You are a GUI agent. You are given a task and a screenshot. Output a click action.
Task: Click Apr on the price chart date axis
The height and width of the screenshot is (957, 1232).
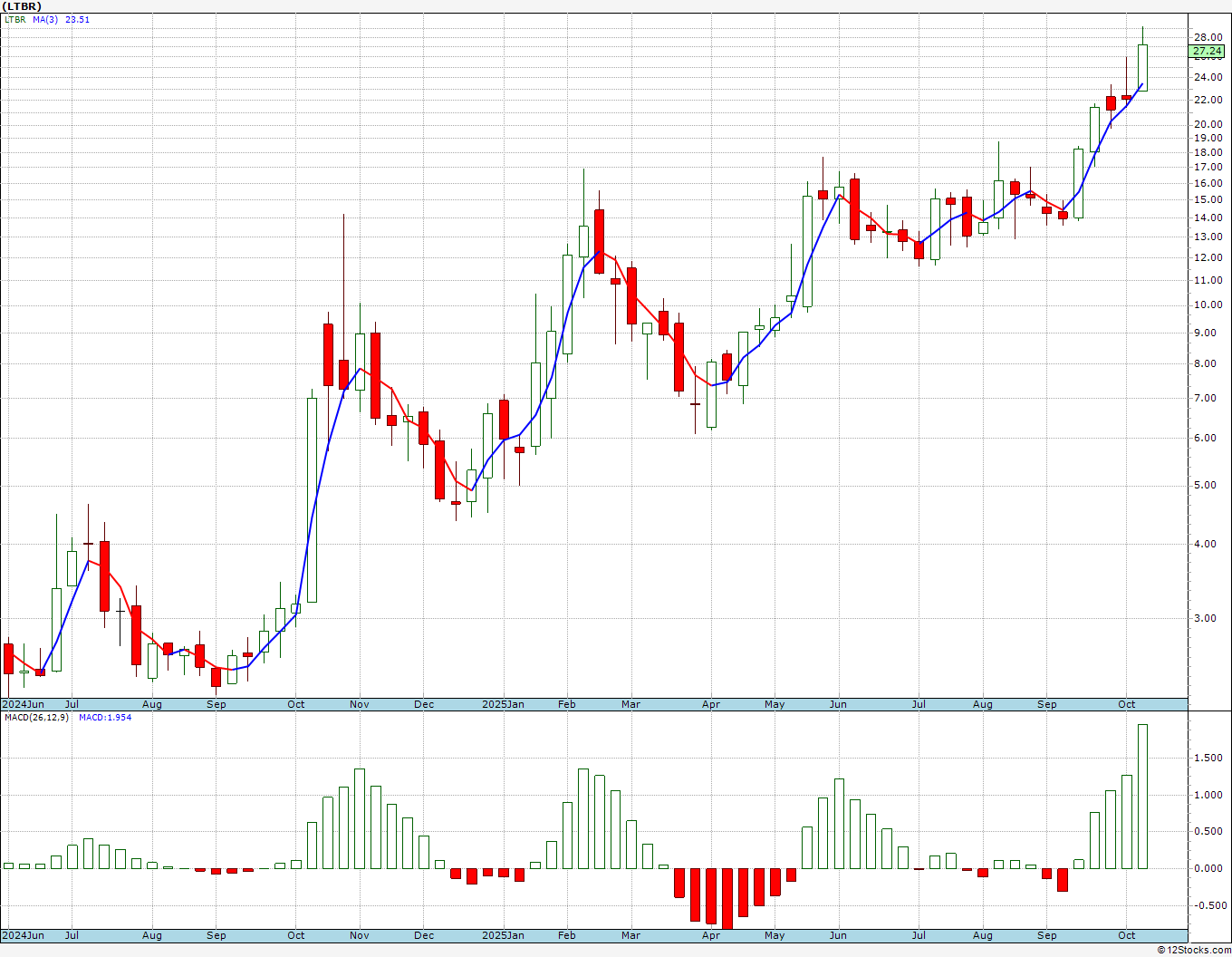coord(711,704)
